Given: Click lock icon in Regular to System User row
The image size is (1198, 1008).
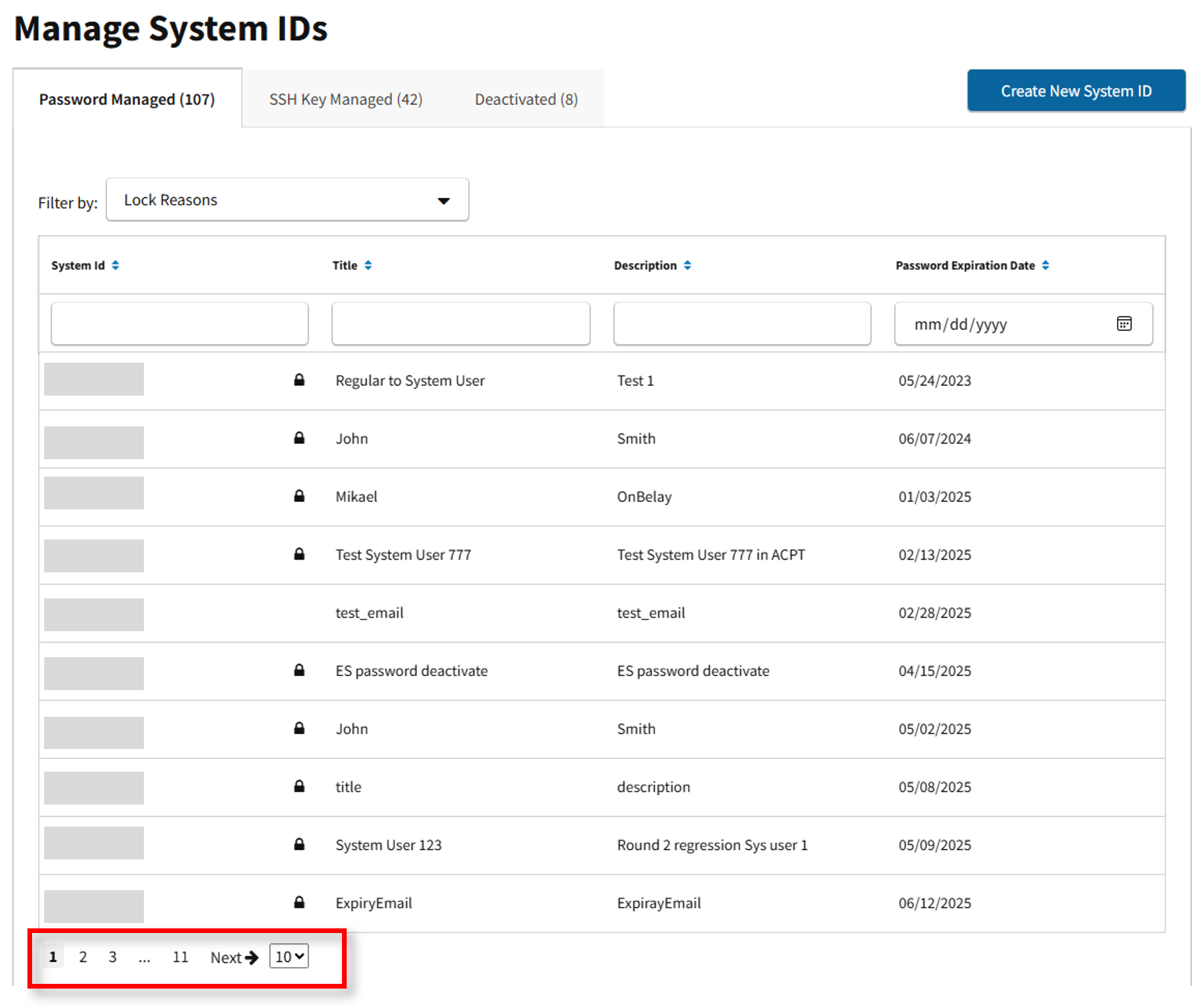Looking at the screenshot, I should point(299,380).
